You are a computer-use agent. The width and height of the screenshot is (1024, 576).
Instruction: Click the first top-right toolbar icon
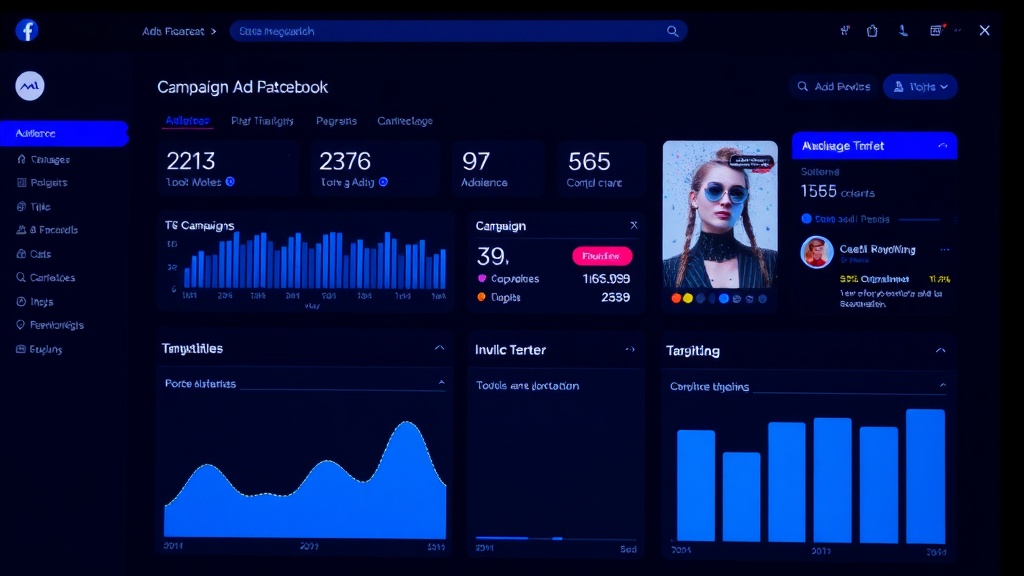pyautogui.click(x=844, y=30)
